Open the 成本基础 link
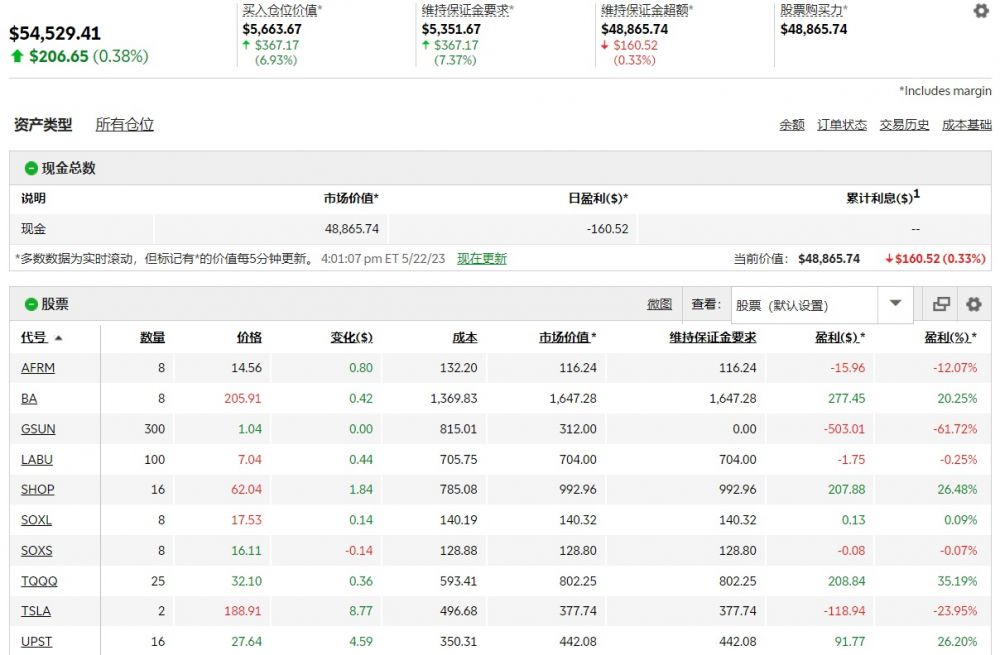 coord(967,125)
